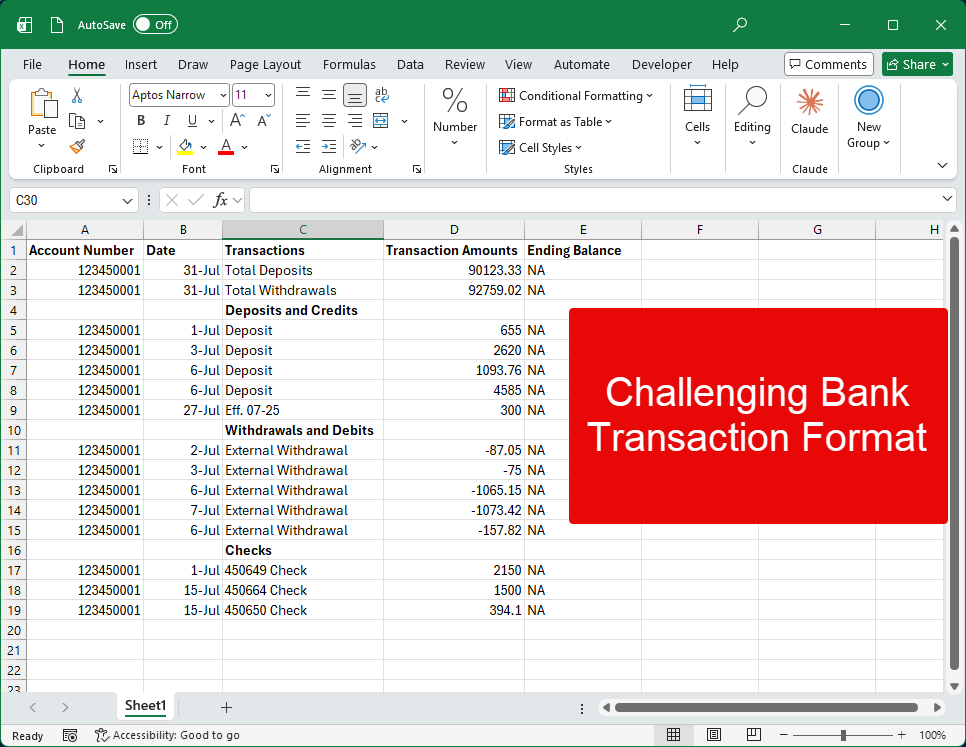Viewport: 966px width, 747px height.
Task: Expand Paste options arrow
Action: tap(41, 146)
